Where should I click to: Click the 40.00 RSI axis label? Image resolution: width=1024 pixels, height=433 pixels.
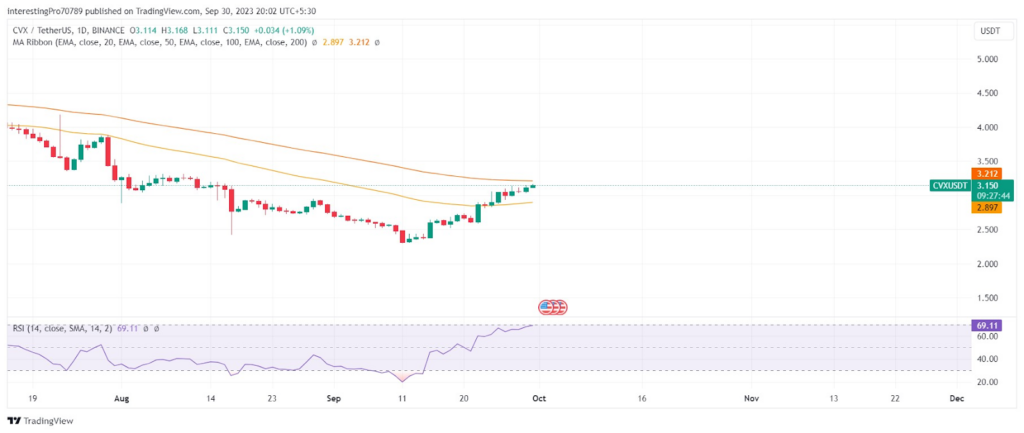(x=985, y=359)
